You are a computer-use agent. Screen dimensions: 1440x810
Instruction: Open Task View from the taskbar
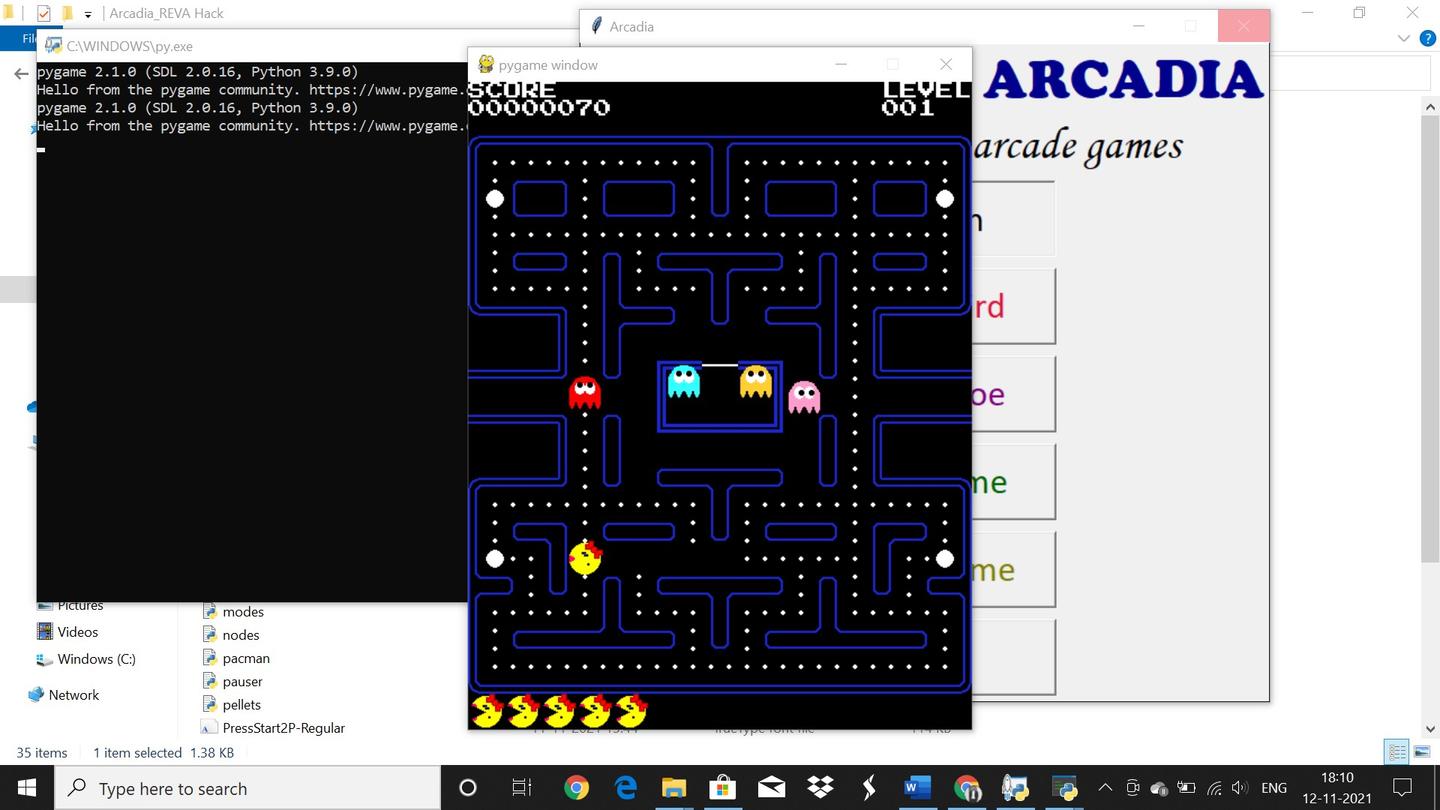point(521,788)
